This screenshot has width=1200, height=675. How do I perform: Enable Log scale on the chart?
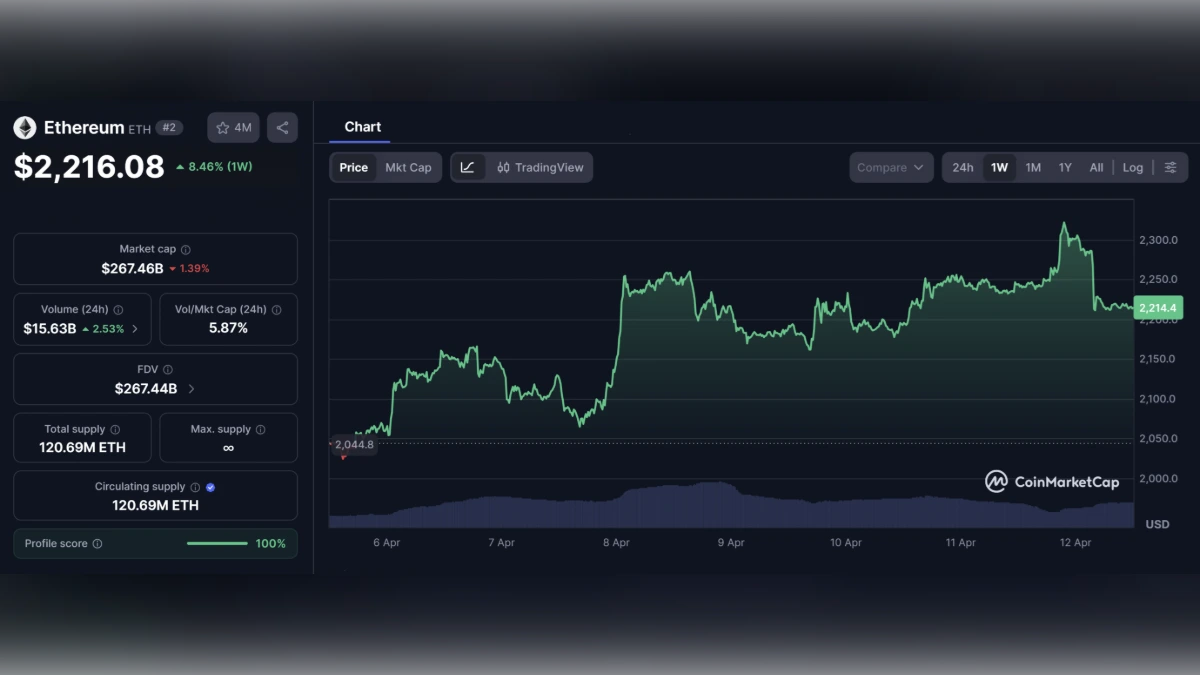1132,167
